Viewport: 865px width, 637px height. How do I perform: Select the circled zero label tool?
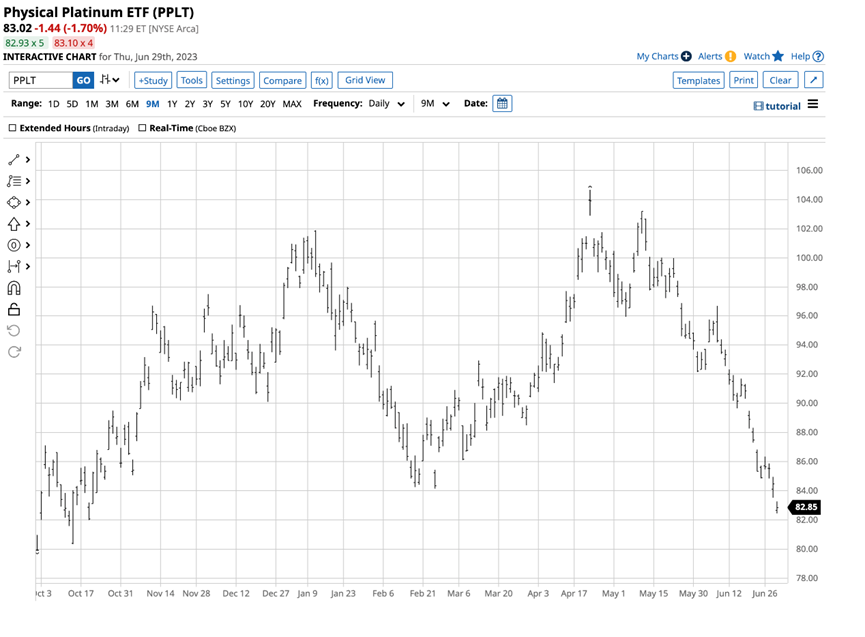pyautogui.click(x=14, y=245)
